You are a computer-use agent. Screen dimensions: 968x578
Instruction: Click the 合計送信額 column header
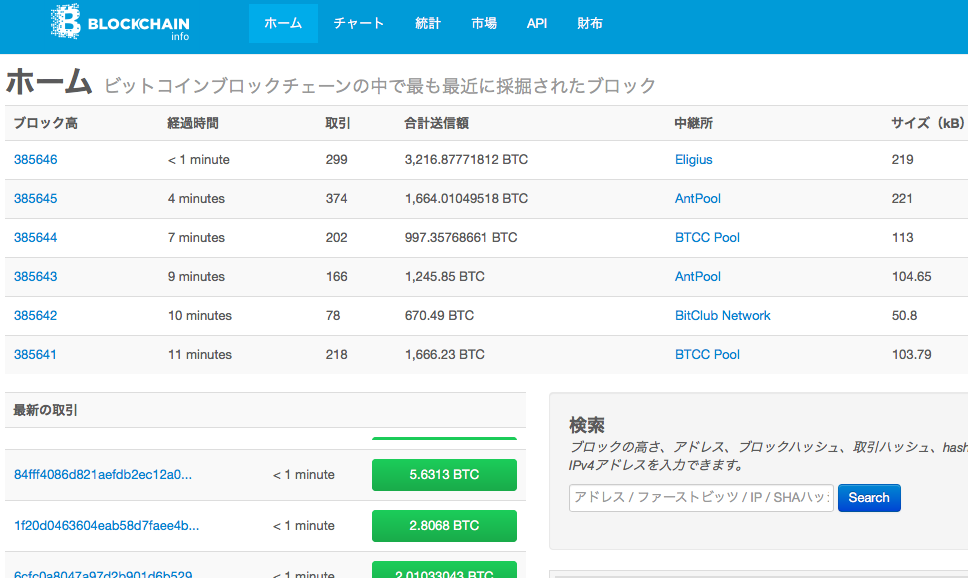pyautogui.click(x=436, y=123)
